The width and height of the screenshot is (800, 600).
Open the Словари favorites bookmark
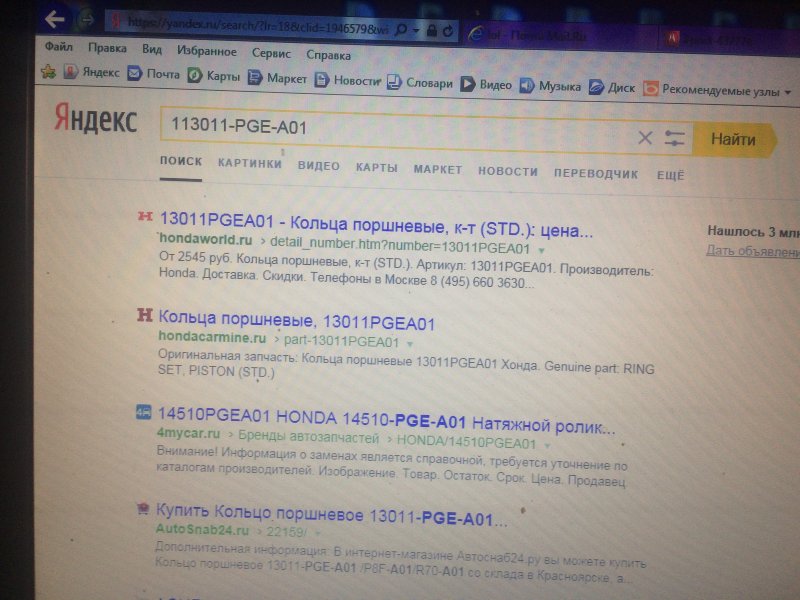click(420, 83)
